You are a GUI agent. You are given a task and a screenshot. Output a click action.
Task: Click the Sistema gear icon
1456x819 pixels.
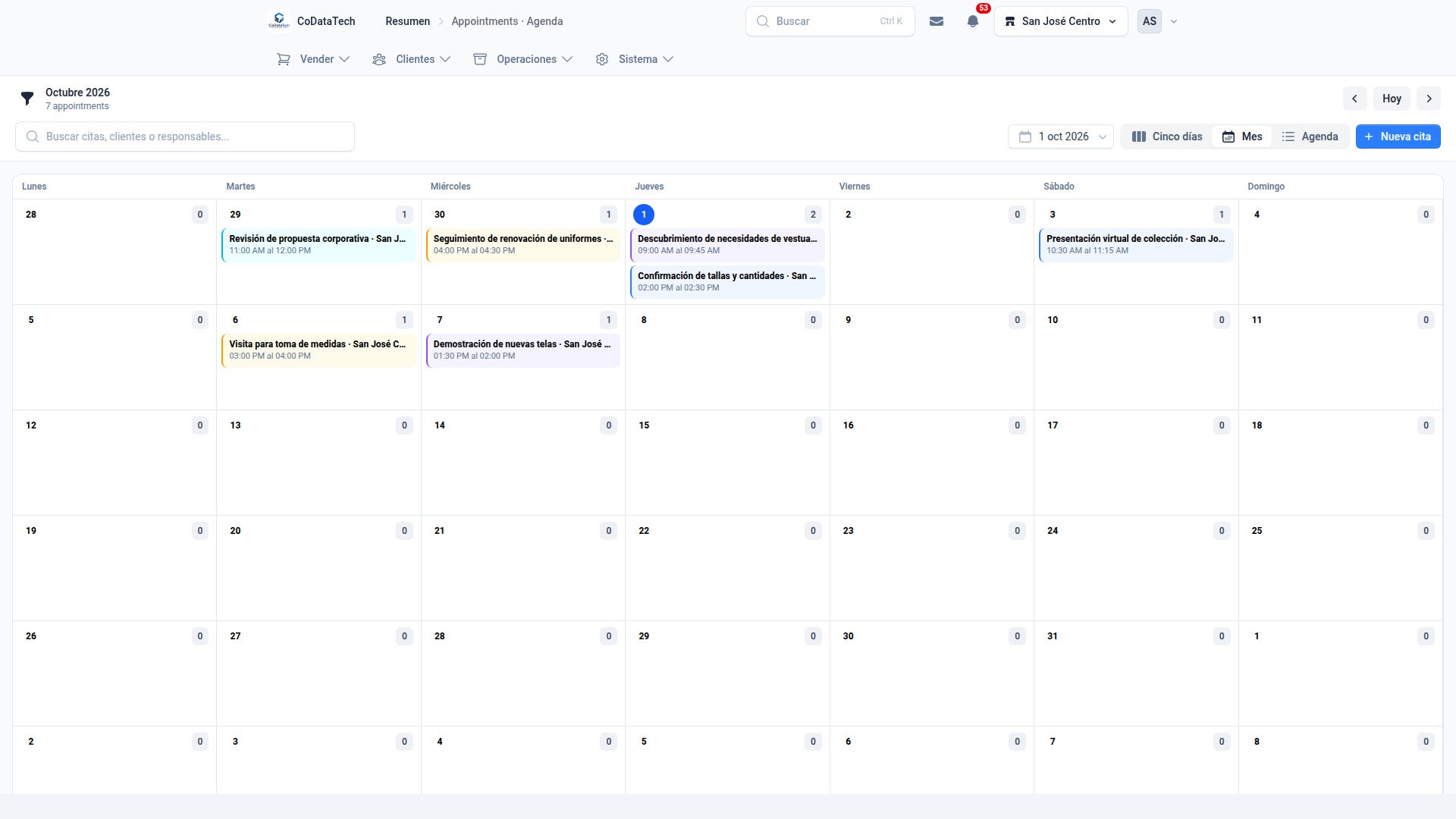click(x=602, y=59)
